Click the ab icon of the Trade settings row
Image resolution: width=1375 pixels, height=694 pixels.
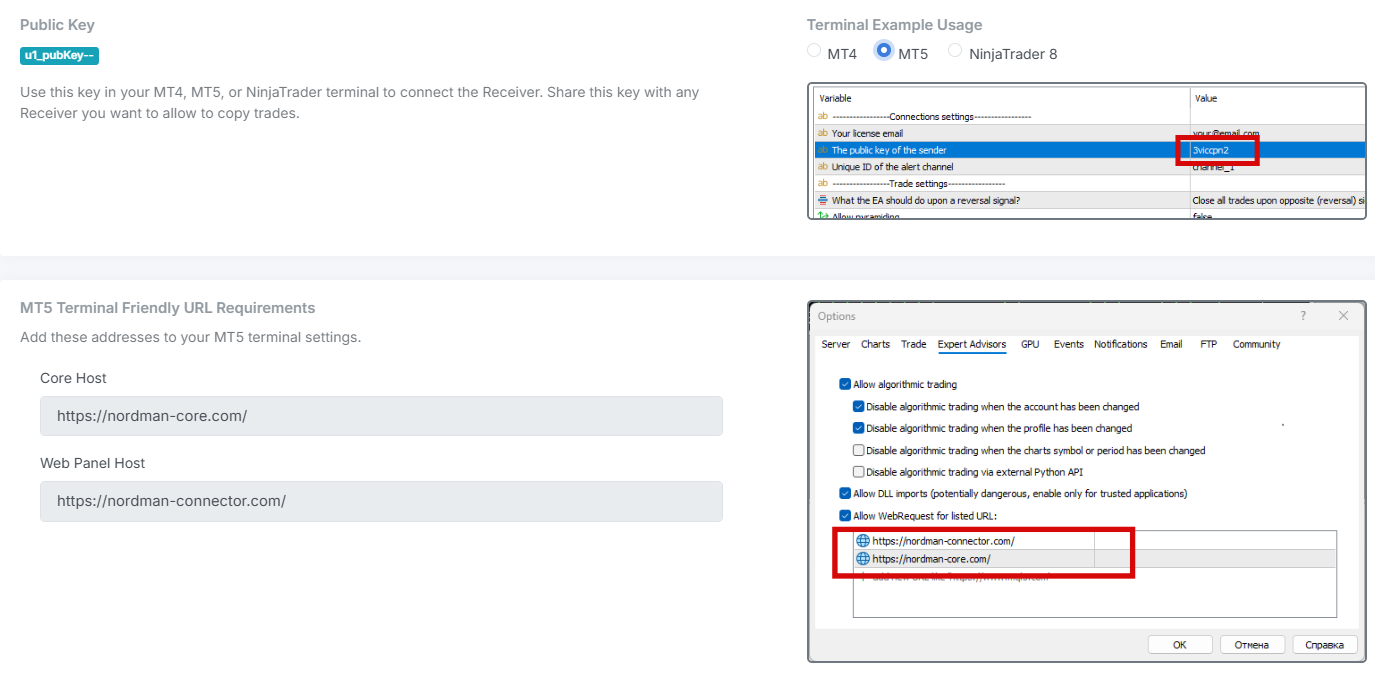(823, 183)
